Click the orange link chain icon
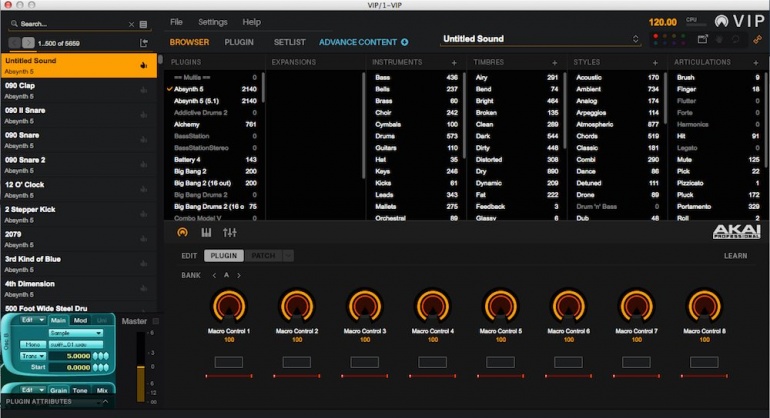The width and height of the screenshot is (770, 418). click(x=757, y=39)
